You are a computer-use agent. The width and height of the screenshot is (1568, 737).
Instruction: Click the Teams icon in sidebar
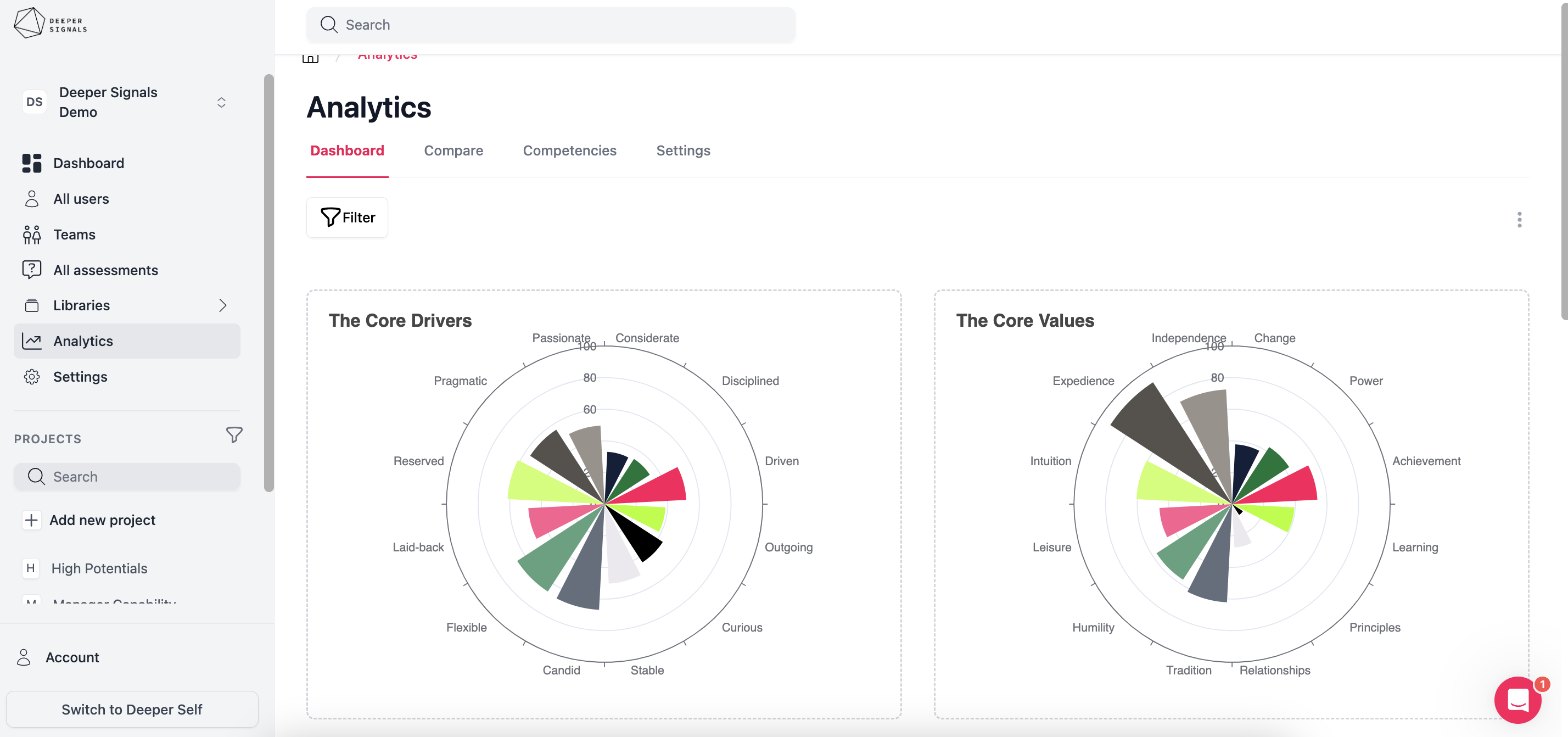pos(31,234)
